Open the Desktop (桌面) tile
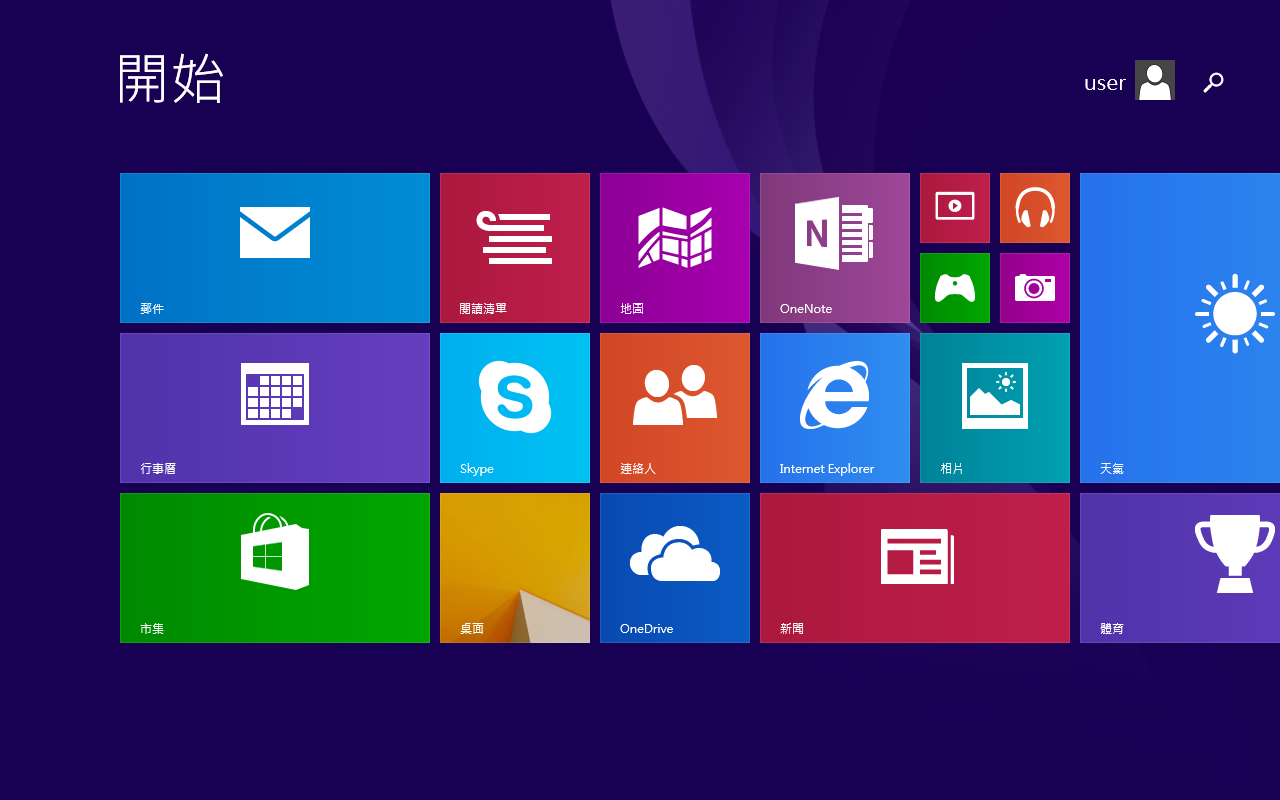This screenshot has width=1280, height=800. point(515,568)
